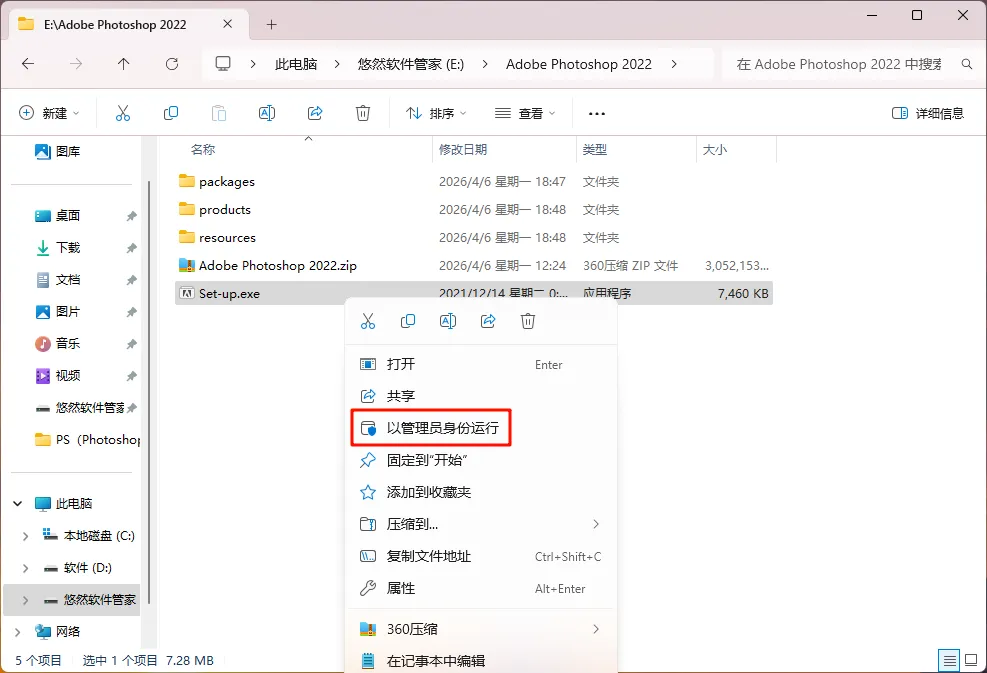Open the 360压缩 submenu
Viewport: 987px width, 673px height.
(481, 629)
